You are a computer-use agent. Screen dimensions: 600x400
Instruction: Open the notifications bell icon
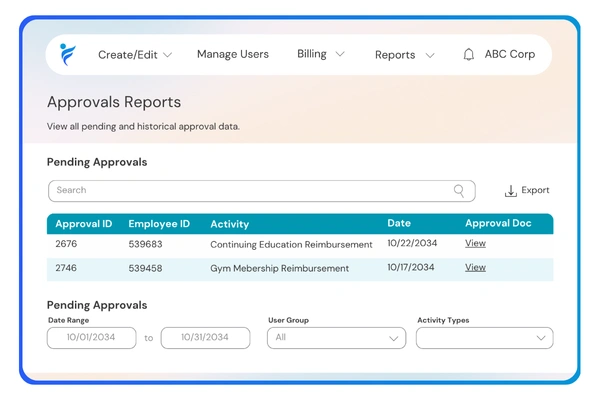(468, 54)
